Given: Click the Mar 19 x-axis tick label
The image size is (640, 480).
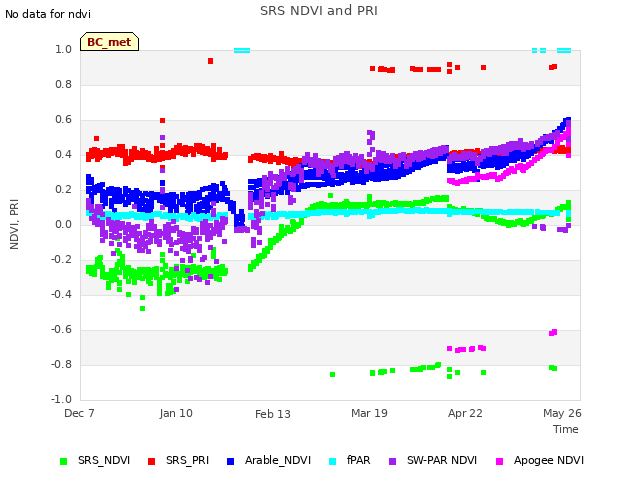Looking at the screenshot, I should (x=369, y=413).
